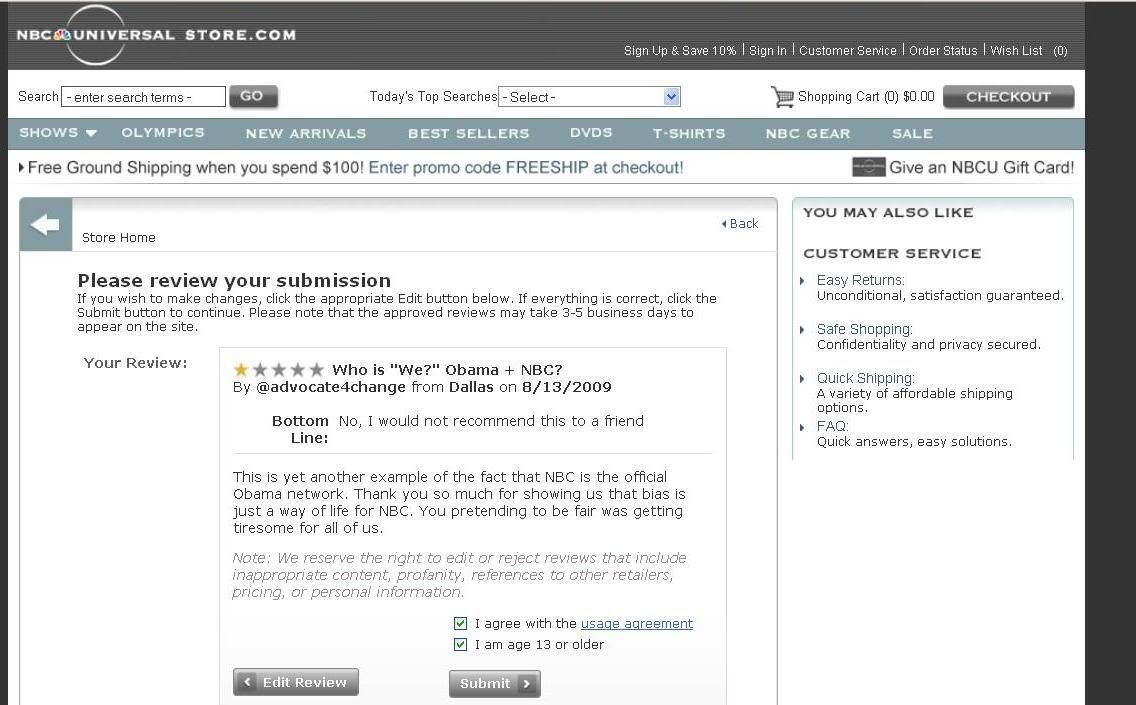The image size is (1136, 705).
Task: Toggle the age 13 or older checkbox
Action: point(460,644)
